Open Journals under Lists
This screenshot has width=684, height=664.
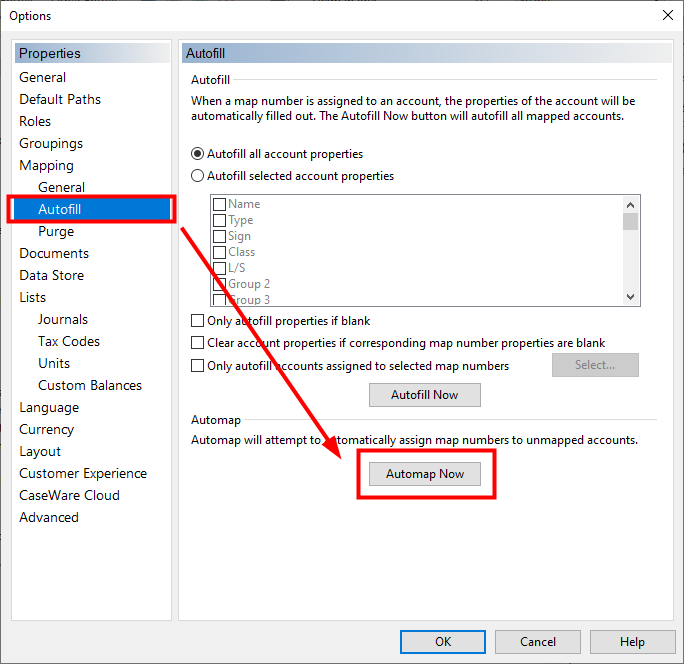click(63, 319)
